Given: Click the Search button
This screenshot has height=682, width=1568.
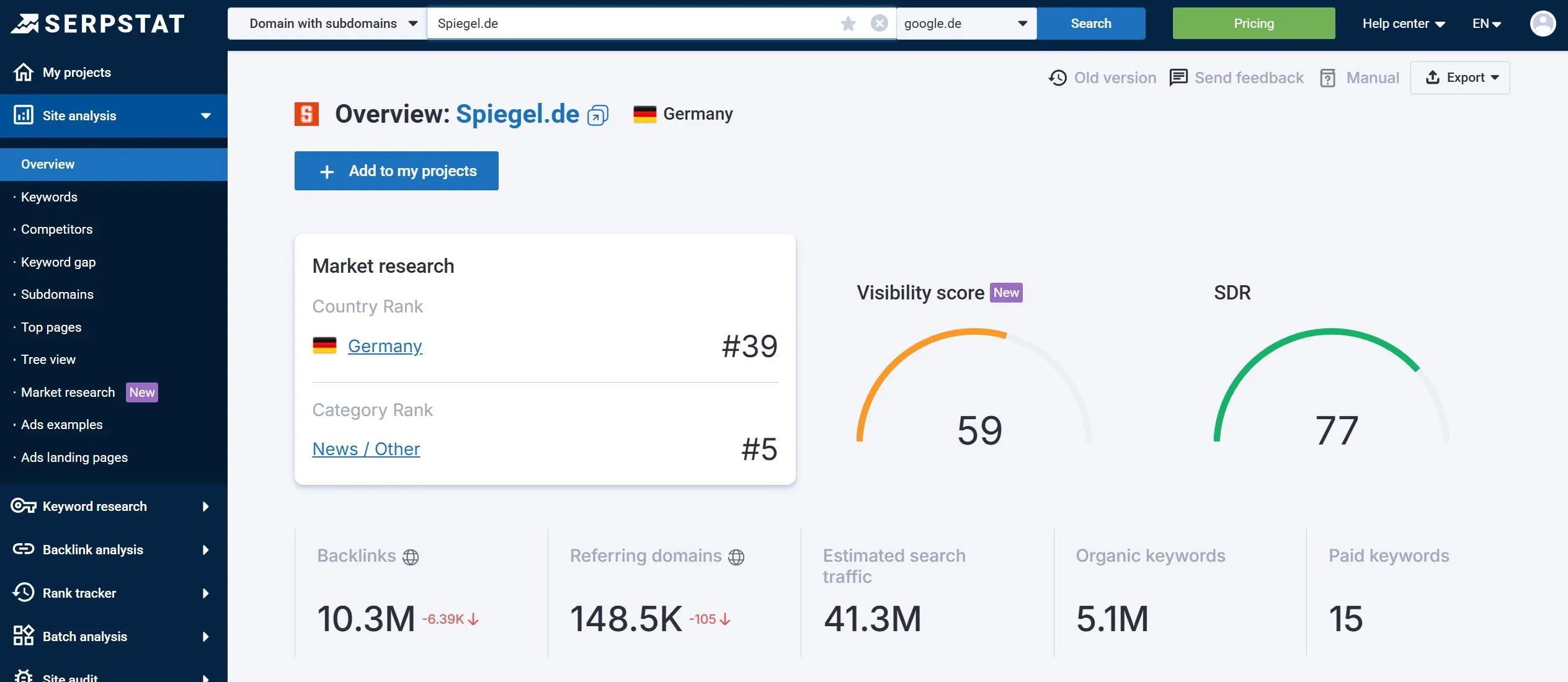Looking at the screenshot, I should click(x=1091, y=24).
